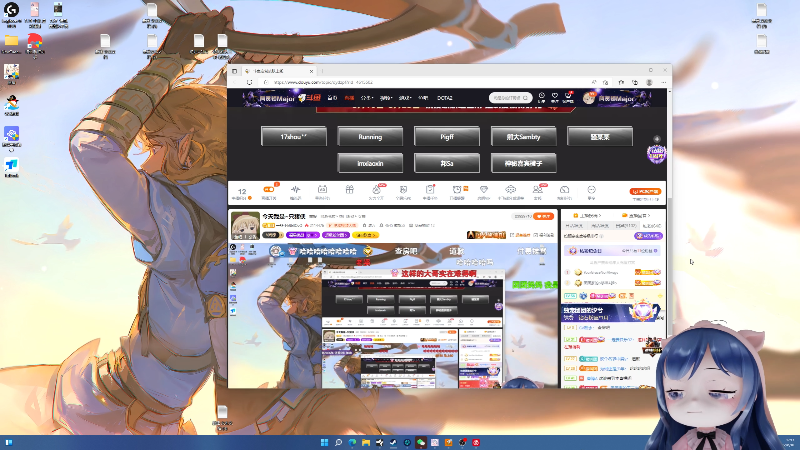Open browser profile avatar icon
This screenshot has height=450, width=800.
coord(649,82)
